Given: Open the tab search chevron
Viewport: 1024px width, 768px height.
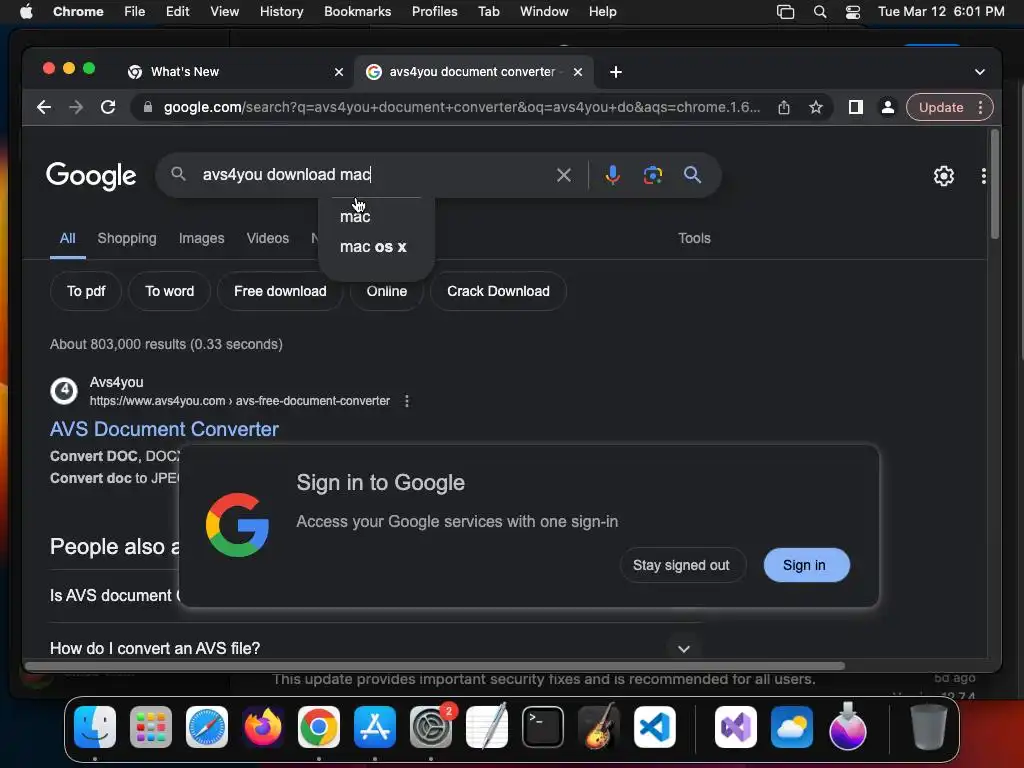Looking at the screenshot, I should [x=980, y=72].
